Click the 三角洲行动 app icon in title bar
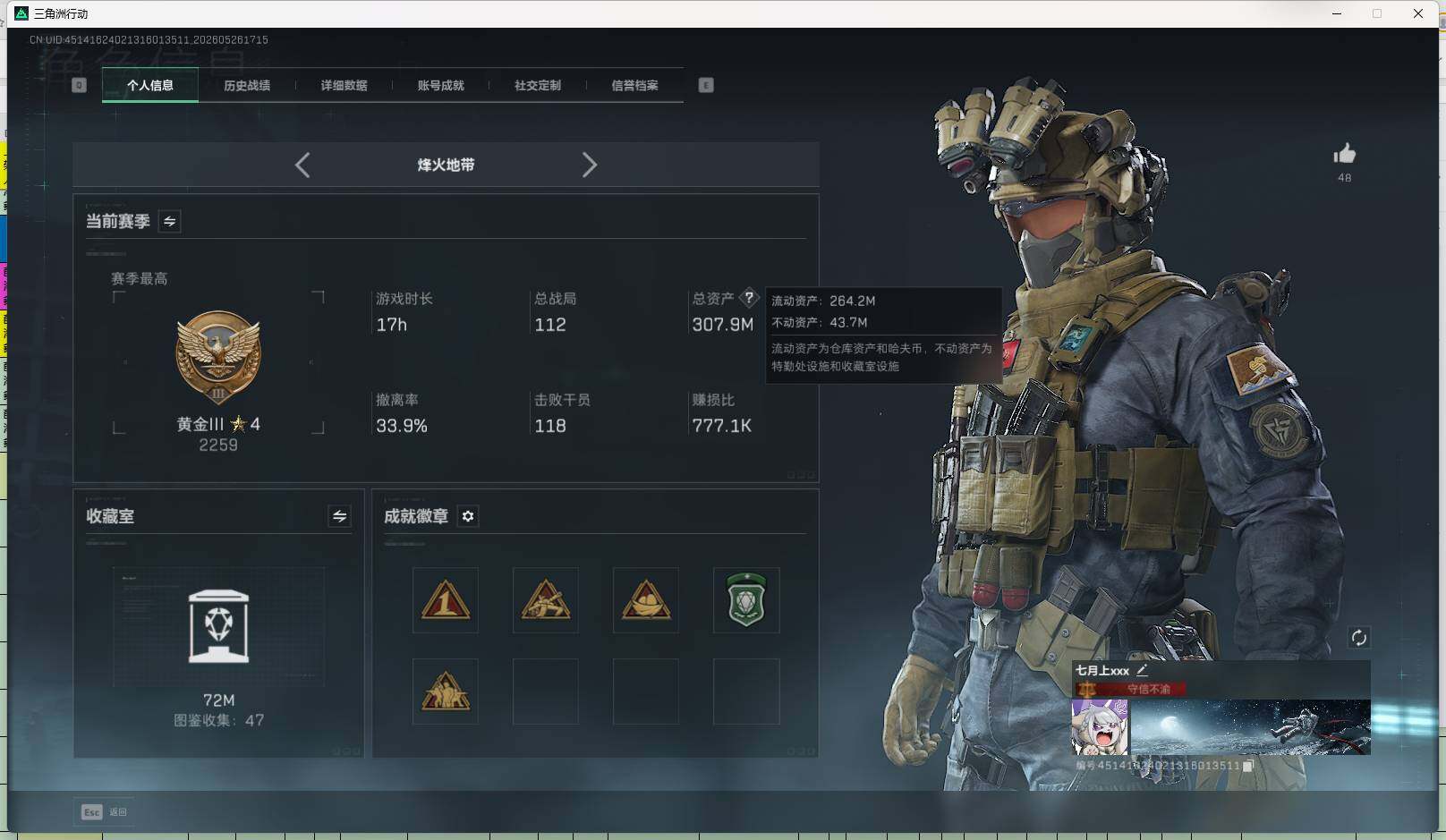1446x840 pixels. click(21, 13)
